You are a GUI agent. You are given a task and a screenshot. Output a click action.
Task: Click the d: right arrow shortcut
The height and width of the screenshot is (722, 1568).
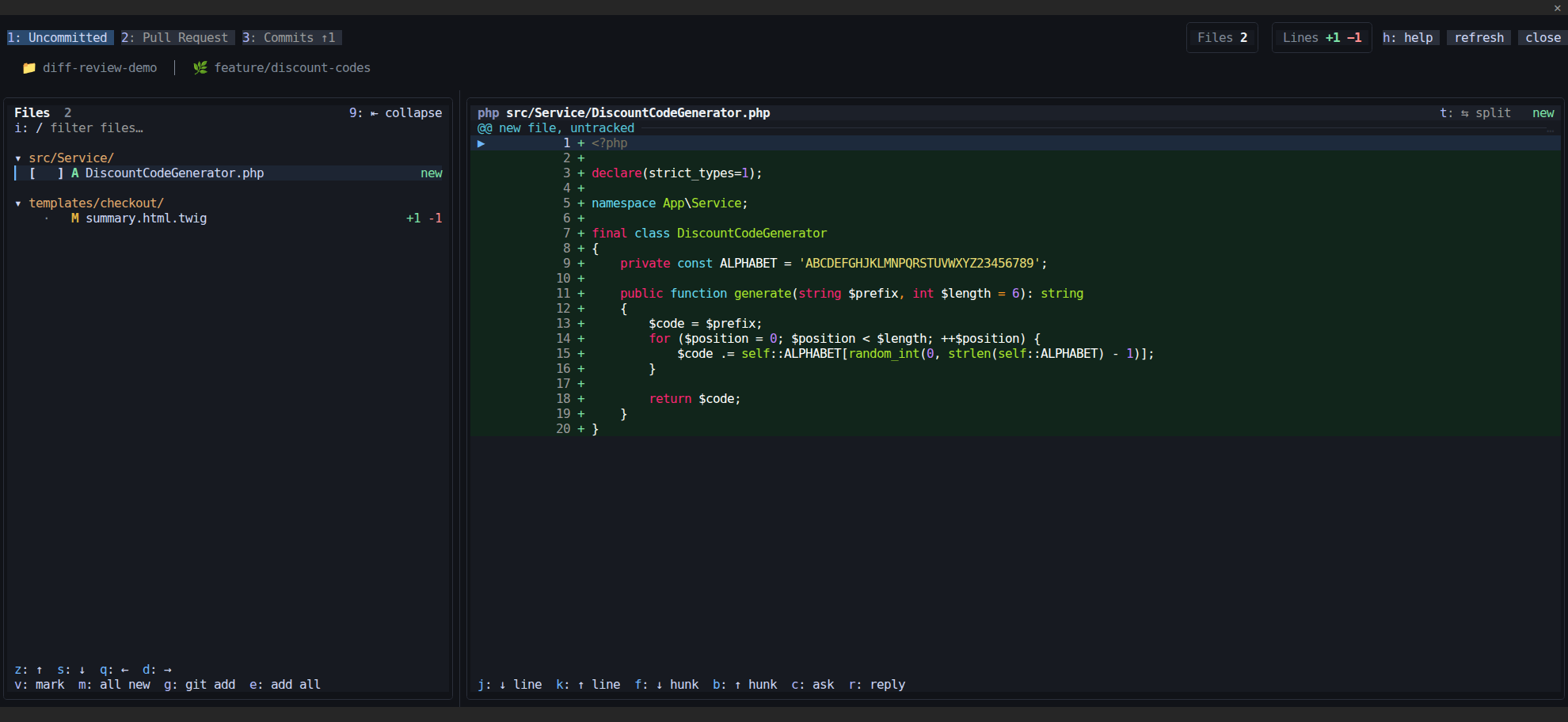(157, 670)
